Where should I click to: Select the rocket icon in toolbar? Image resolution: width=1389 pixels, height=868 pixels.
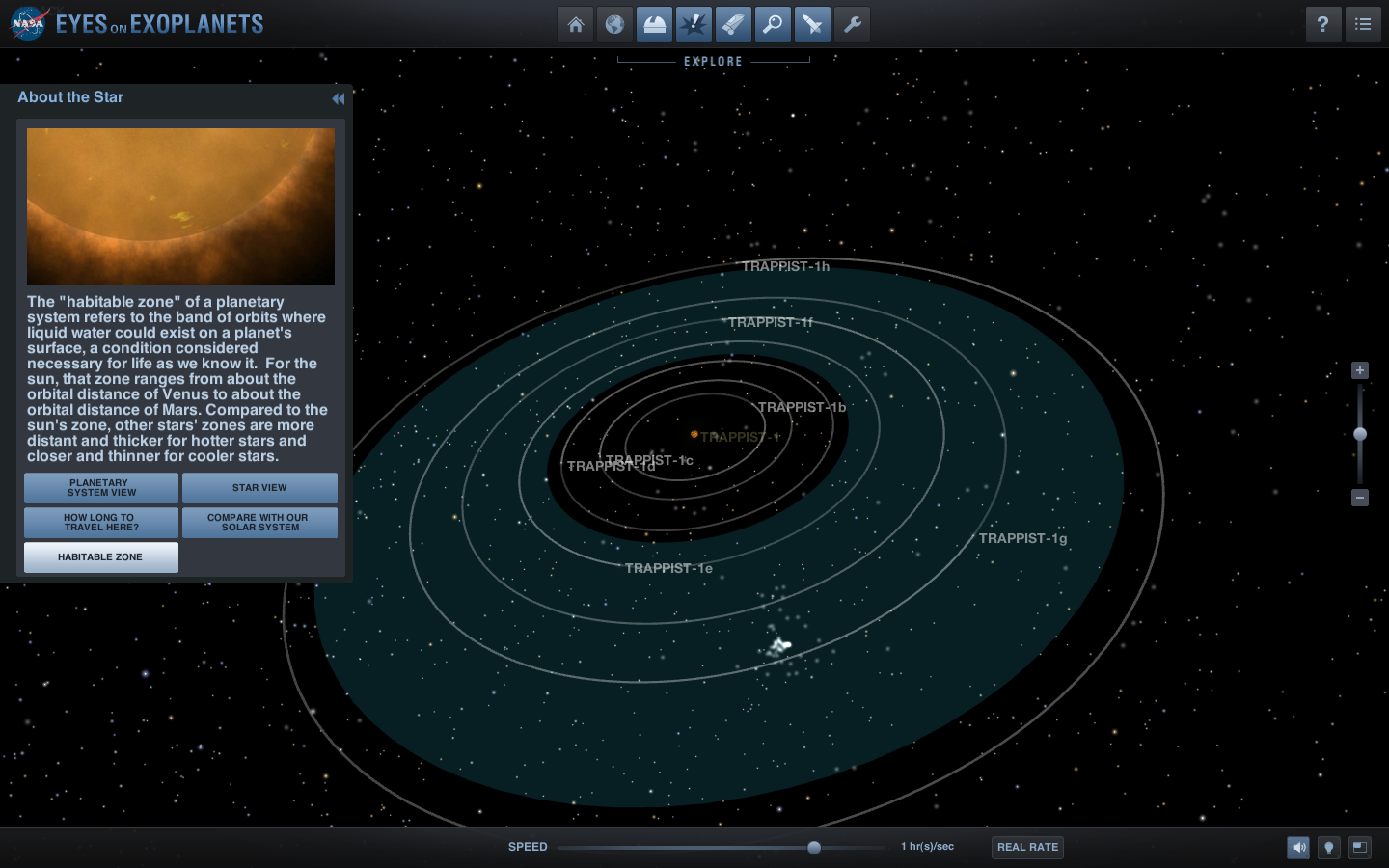click(x=813, y=25)
